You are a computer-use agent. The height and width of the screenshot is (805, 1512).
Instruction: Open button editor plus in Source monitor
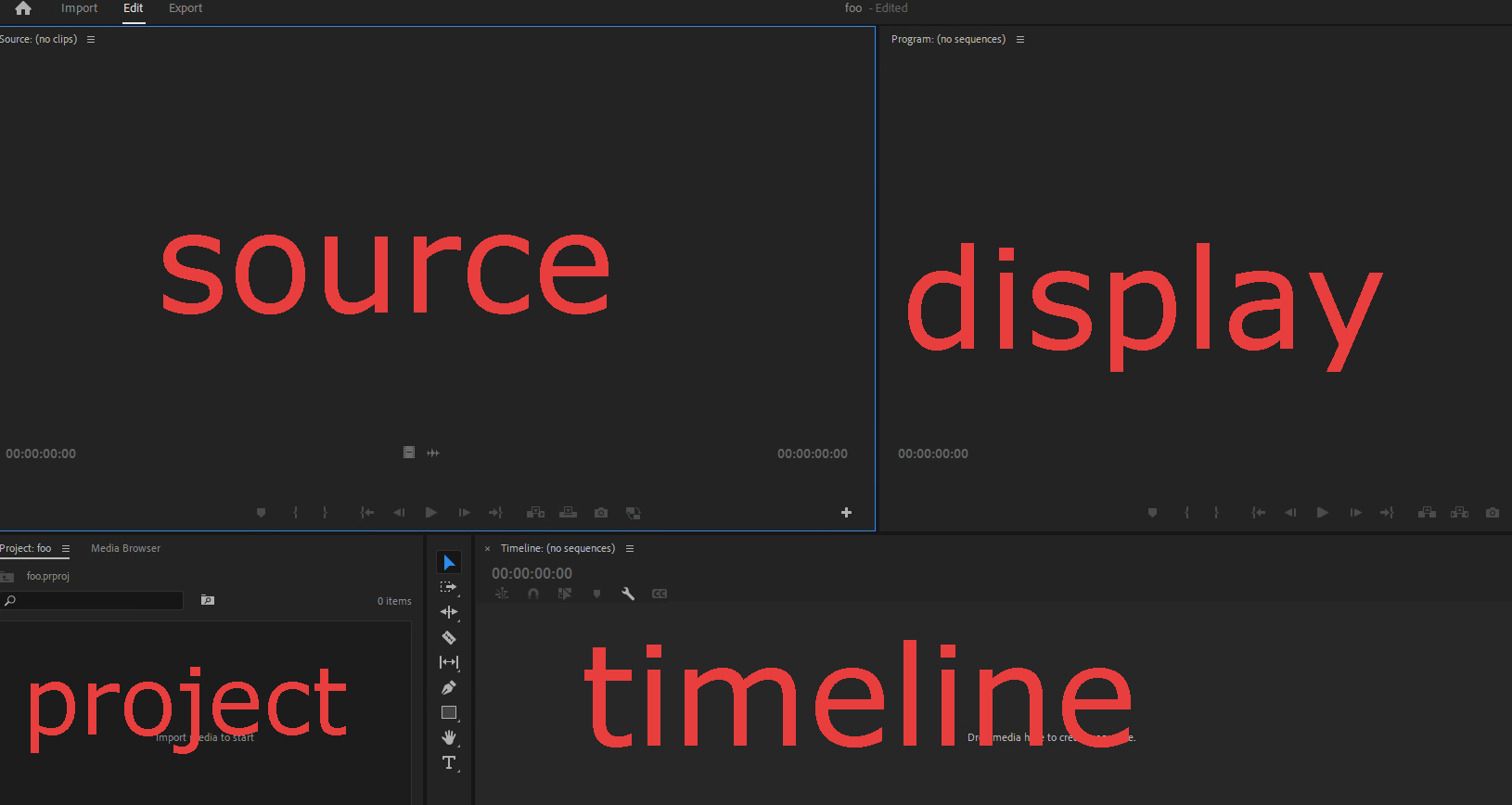(x=846, y=513)
